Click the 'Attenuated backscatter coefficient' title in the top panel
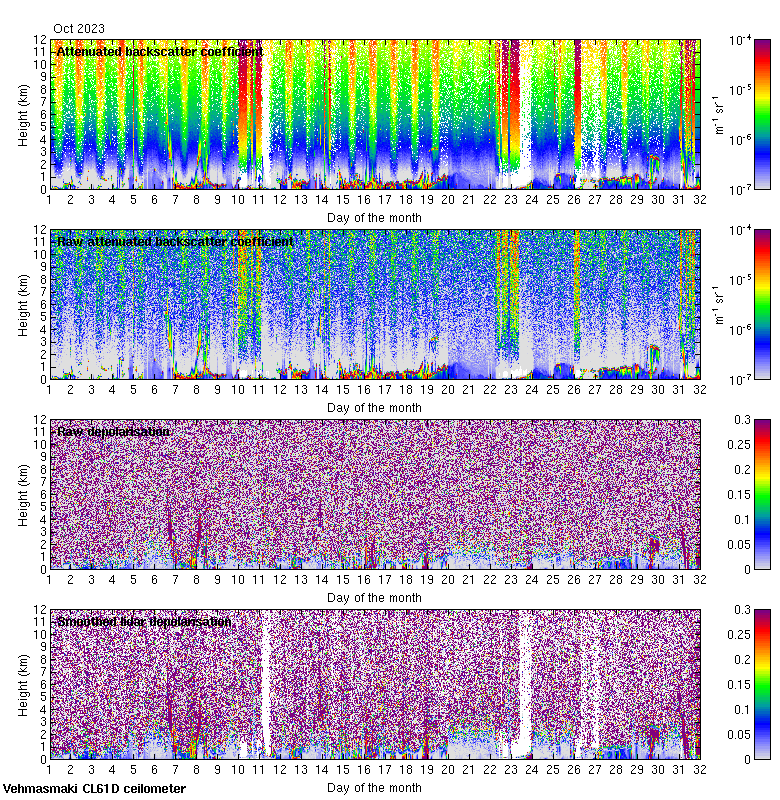 point(160,51)
